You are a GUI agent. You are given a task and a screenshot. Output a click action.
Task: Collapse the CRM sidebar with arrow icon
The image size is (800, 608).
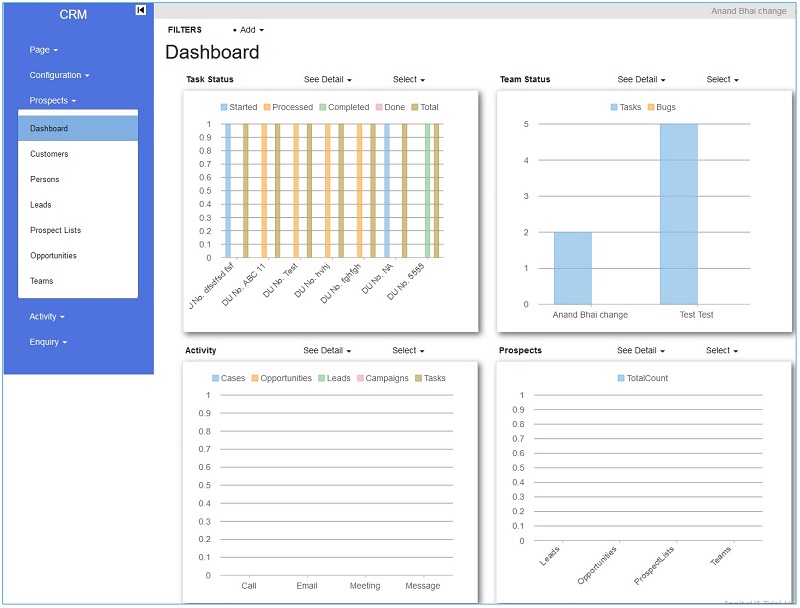pos(141,10)
